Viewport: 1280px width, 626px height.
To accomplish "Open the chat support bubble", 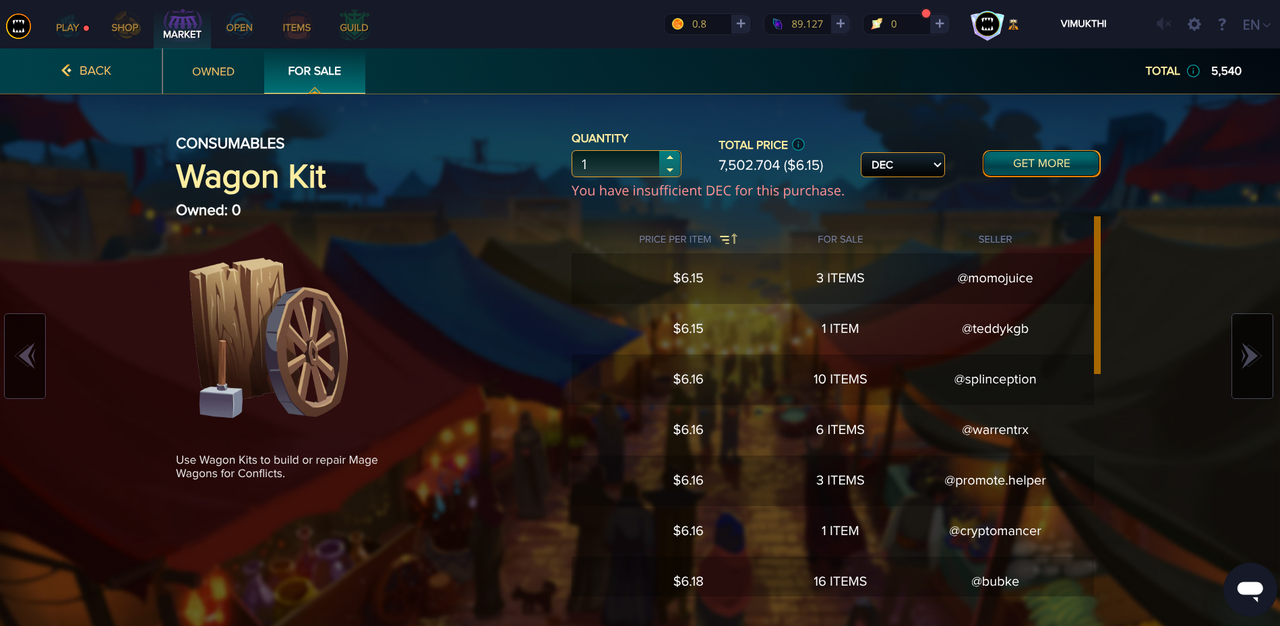I will point(1250,589).
